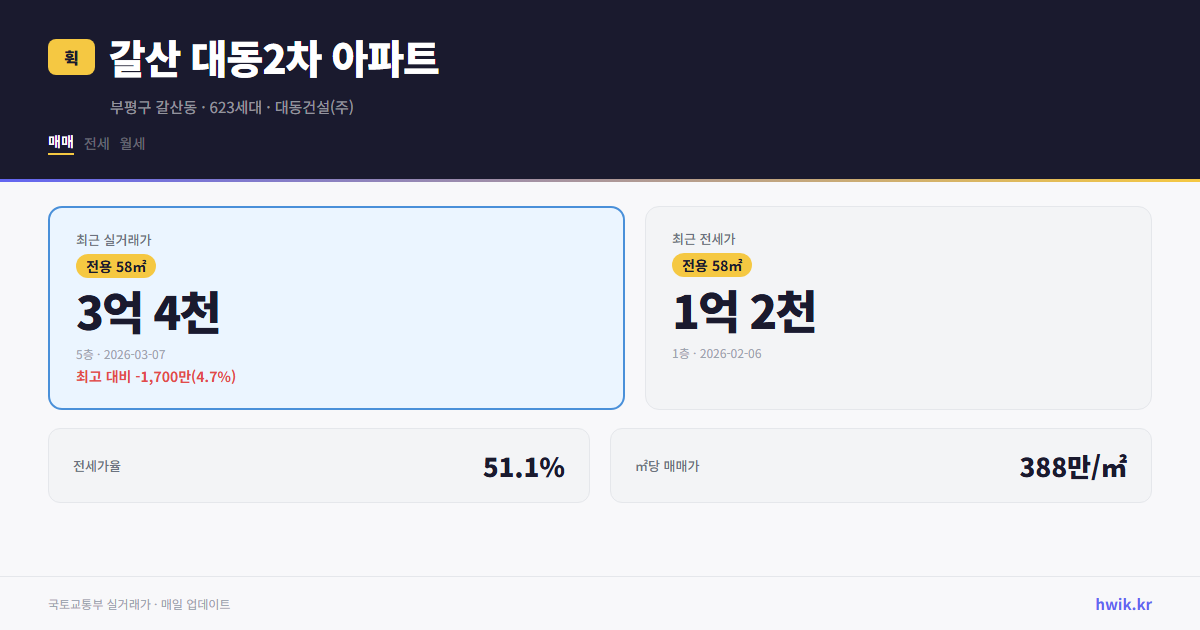Expand the 1억 2천 jeonse price

(745, 311)
